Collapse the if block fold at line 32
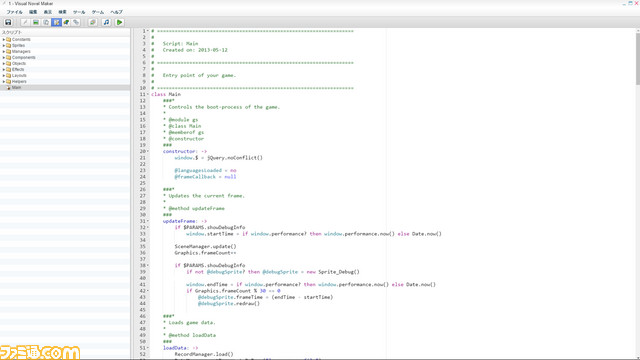 pos(148,227)
